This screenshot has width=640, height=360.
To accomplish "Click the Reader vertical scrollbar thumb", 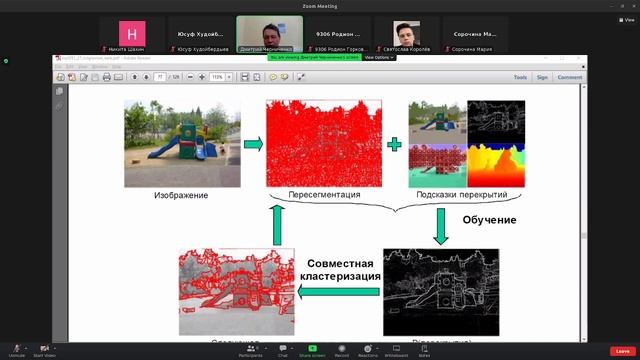I will (x=584, y=236).
